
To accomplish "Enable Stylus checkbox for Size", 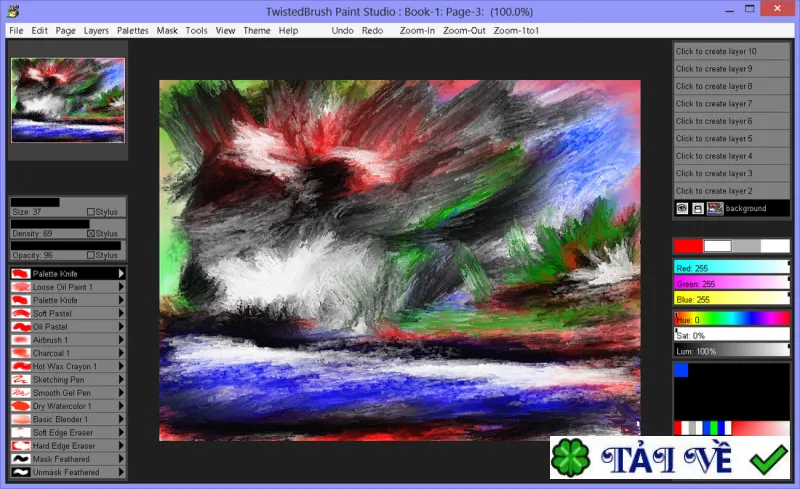I will (90, 211).
